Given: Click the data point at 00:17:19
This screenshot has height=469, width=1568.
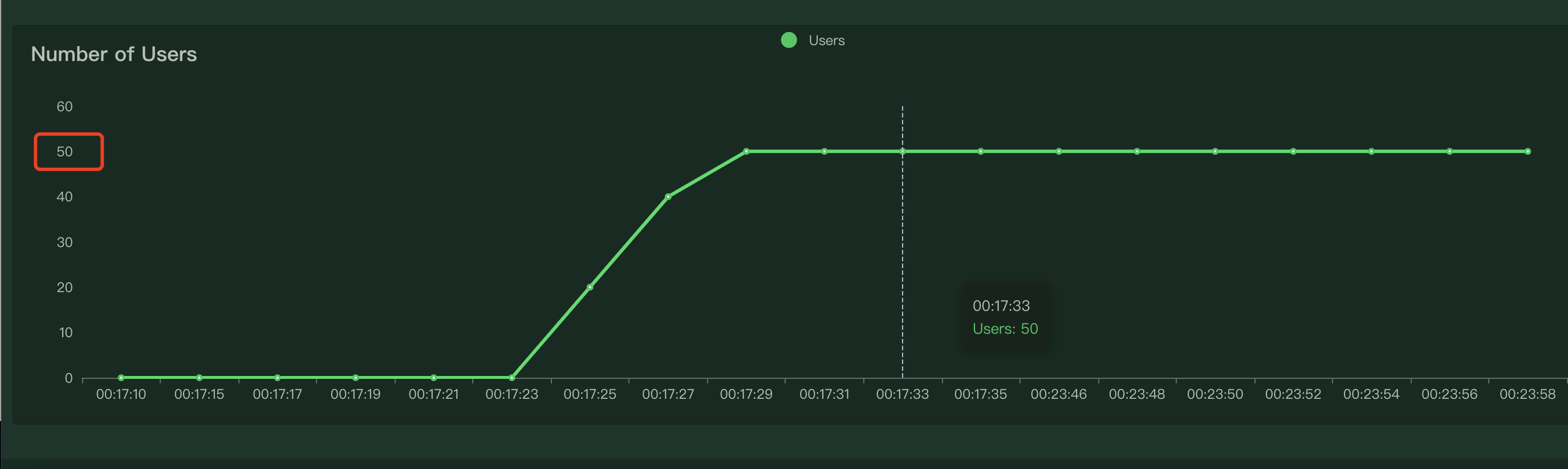Looking at the screenshot, I should (x=355, y=378).
